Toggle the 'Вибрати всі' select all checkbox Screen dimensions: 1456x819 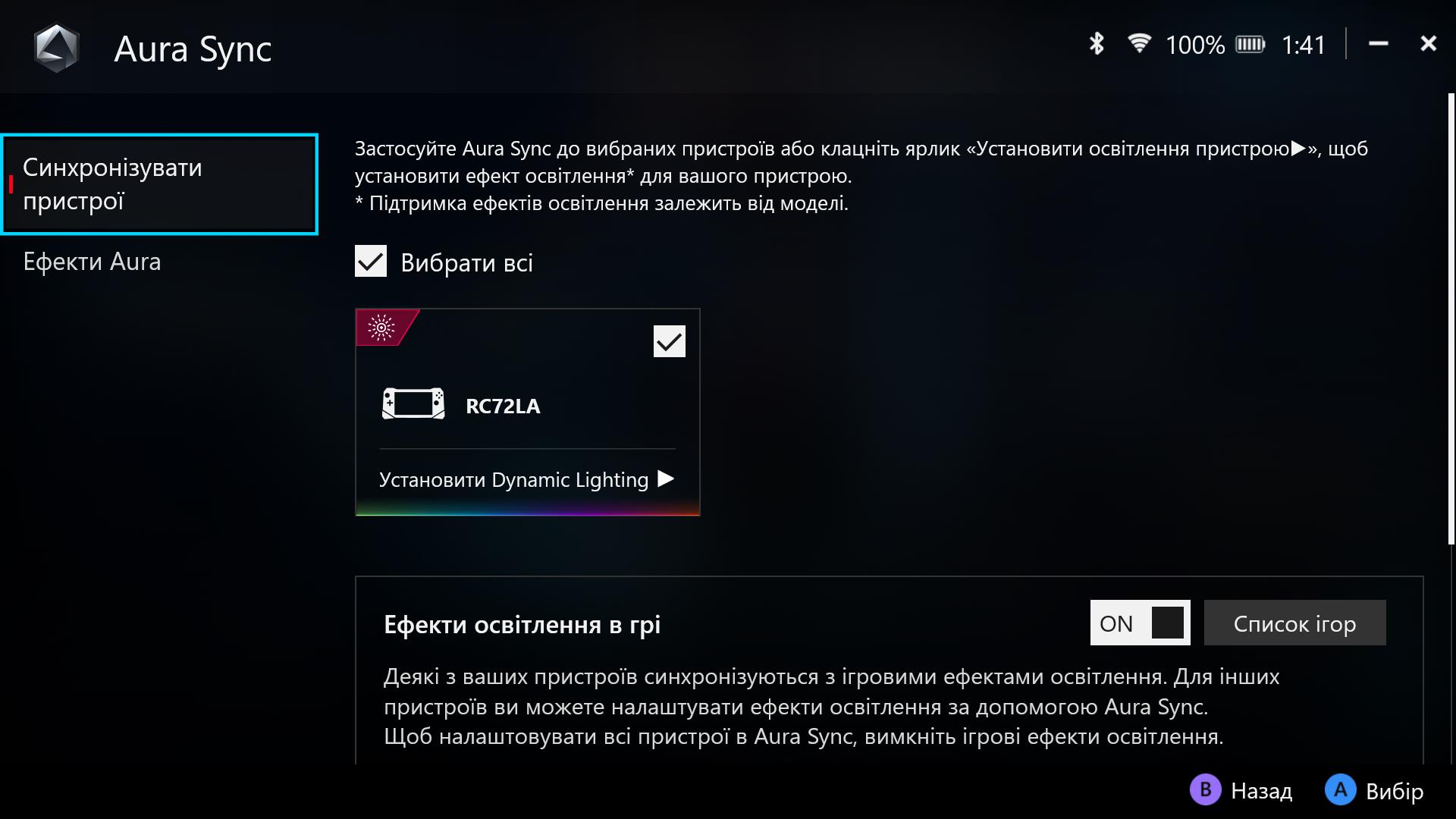coord(371,262)
